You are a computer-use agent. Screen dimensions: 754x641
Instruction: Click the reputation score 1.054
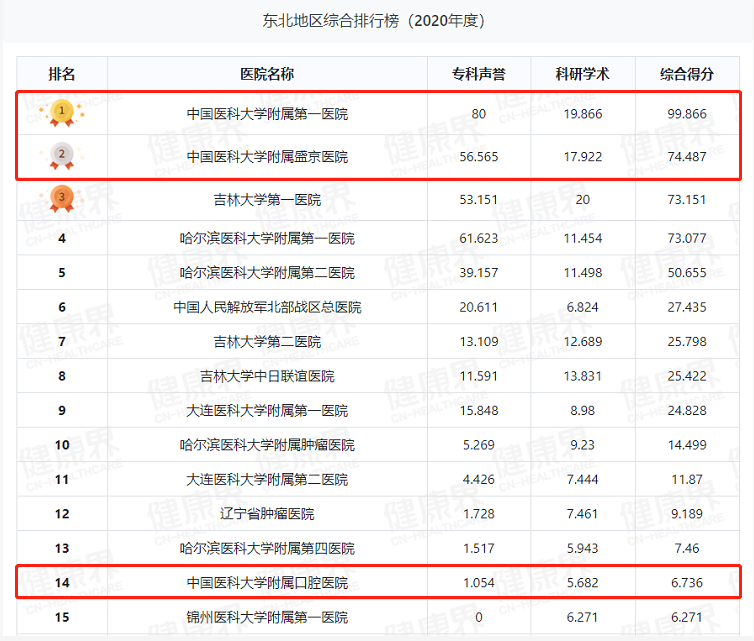pyautogui.click(x=478, y=583)
